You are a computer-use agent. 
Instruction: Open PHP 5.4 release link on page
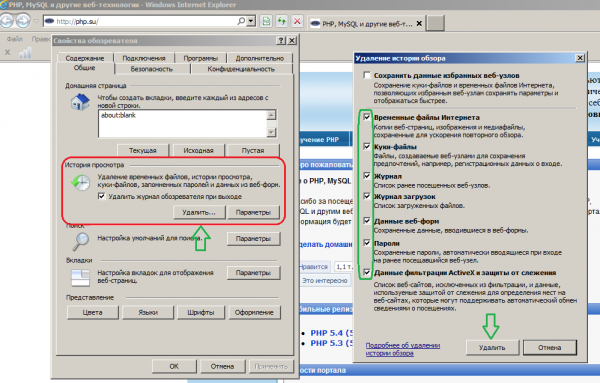point(332,333)
